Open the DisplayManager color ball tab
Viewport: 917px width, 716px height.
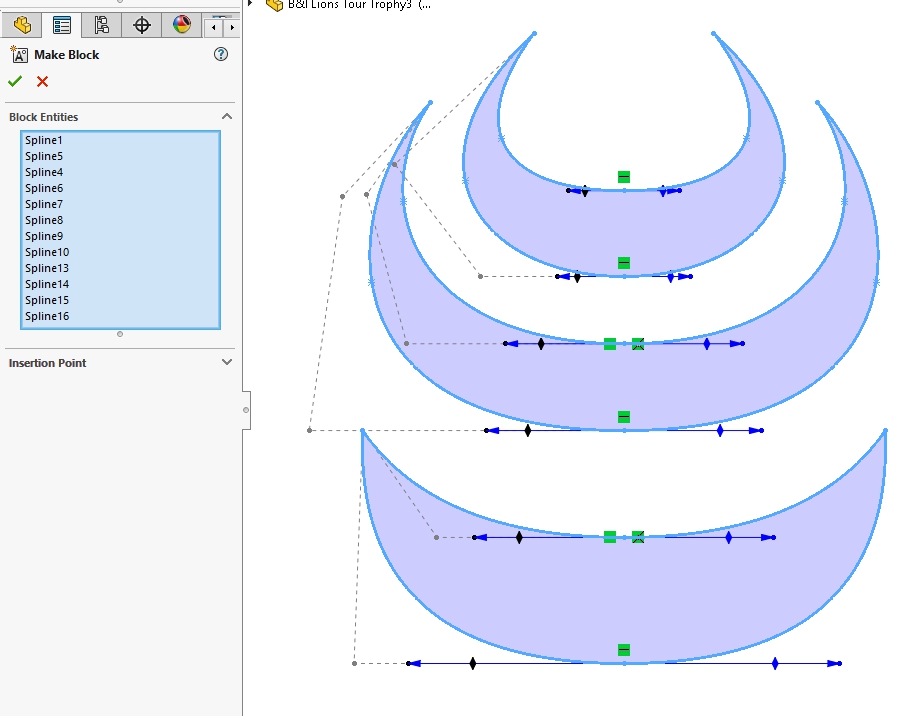click(181, 25)
